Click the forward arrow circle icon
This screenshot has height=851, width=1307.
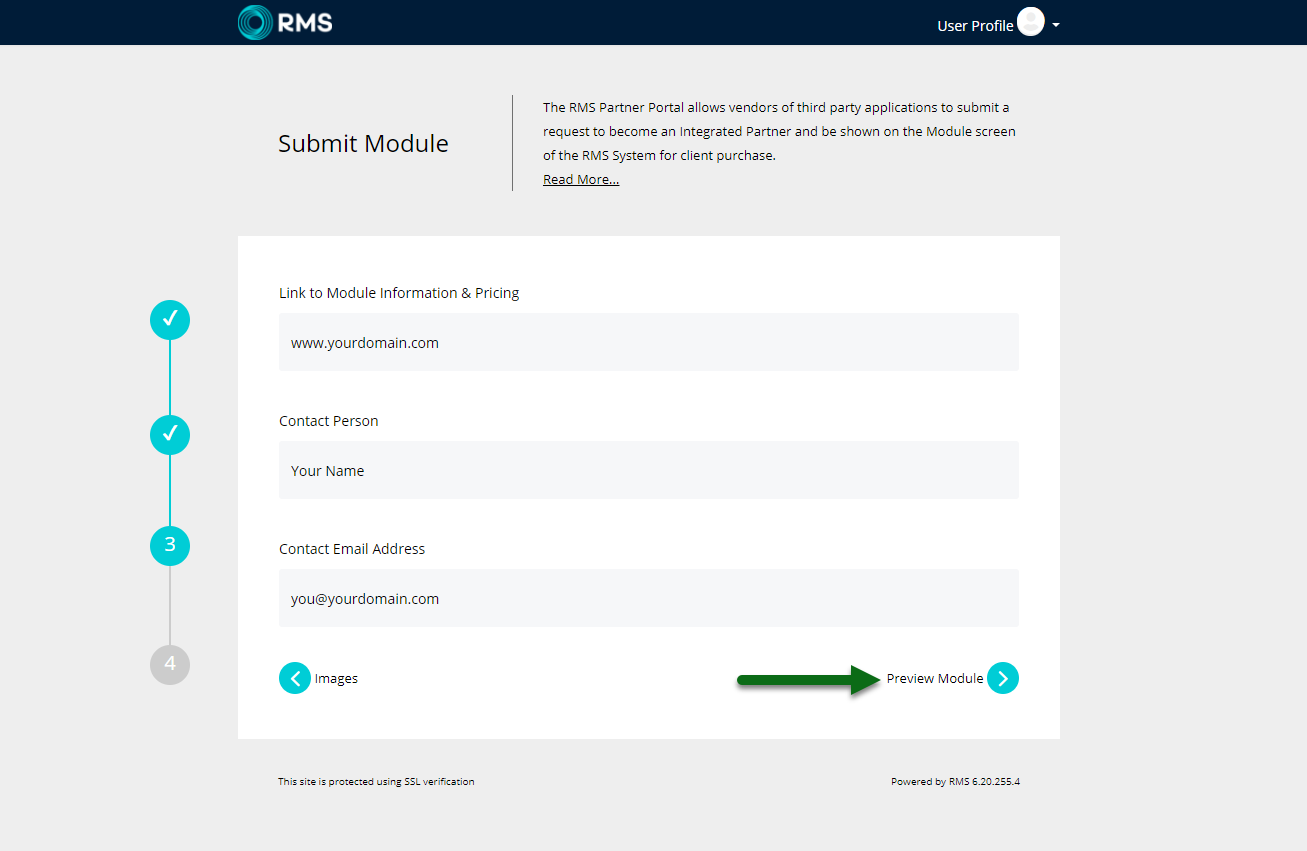tap(1003, 678)
